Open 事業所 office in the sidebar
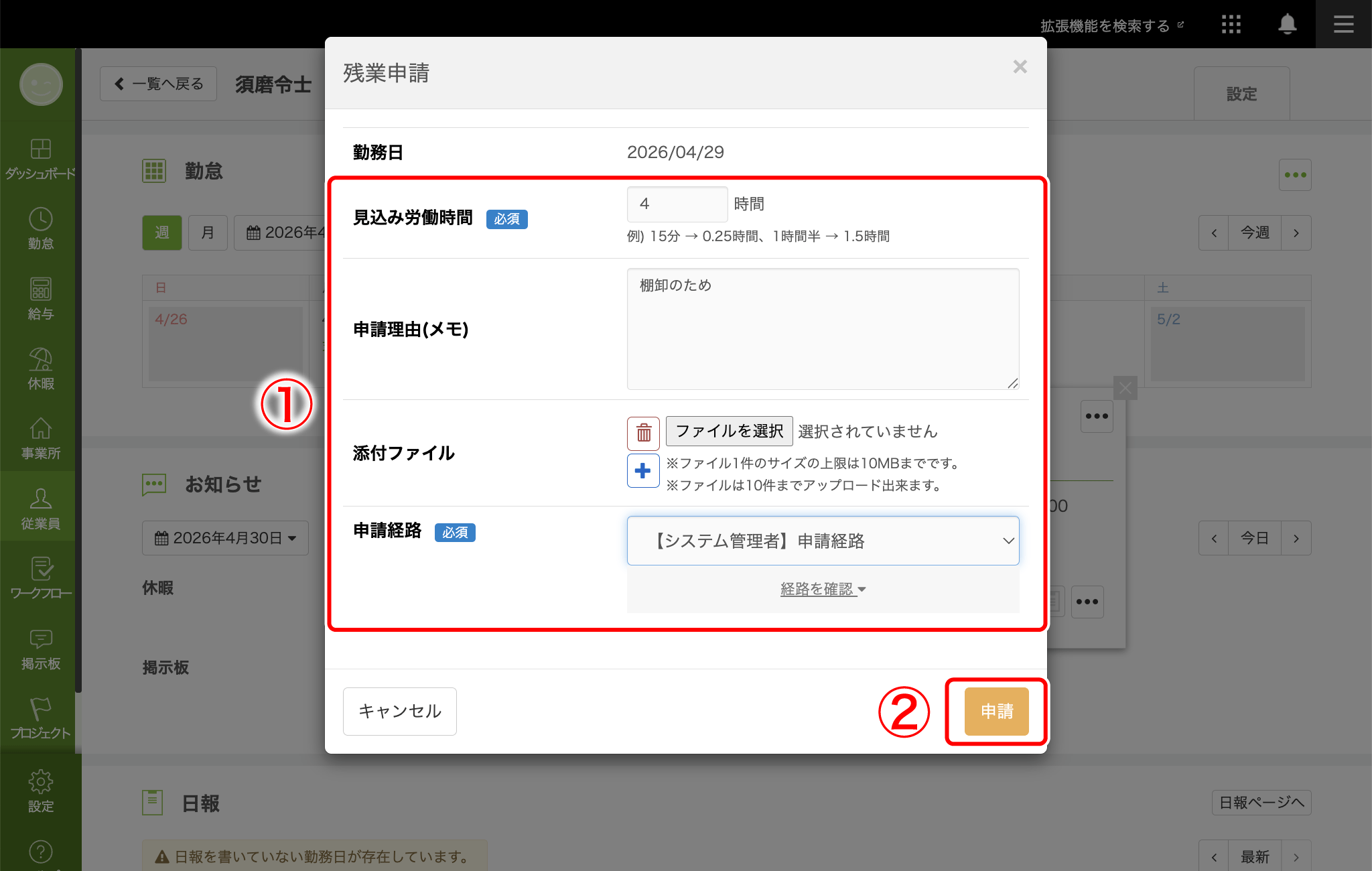The image size is (1372, 871). (x=40, y=438)
